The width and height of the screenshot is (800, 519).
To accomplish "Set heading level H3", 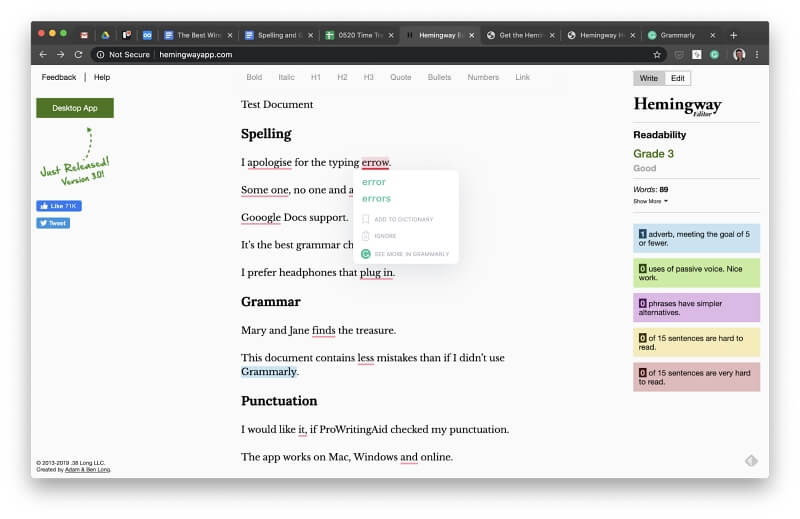I will [x=368, y=77].
